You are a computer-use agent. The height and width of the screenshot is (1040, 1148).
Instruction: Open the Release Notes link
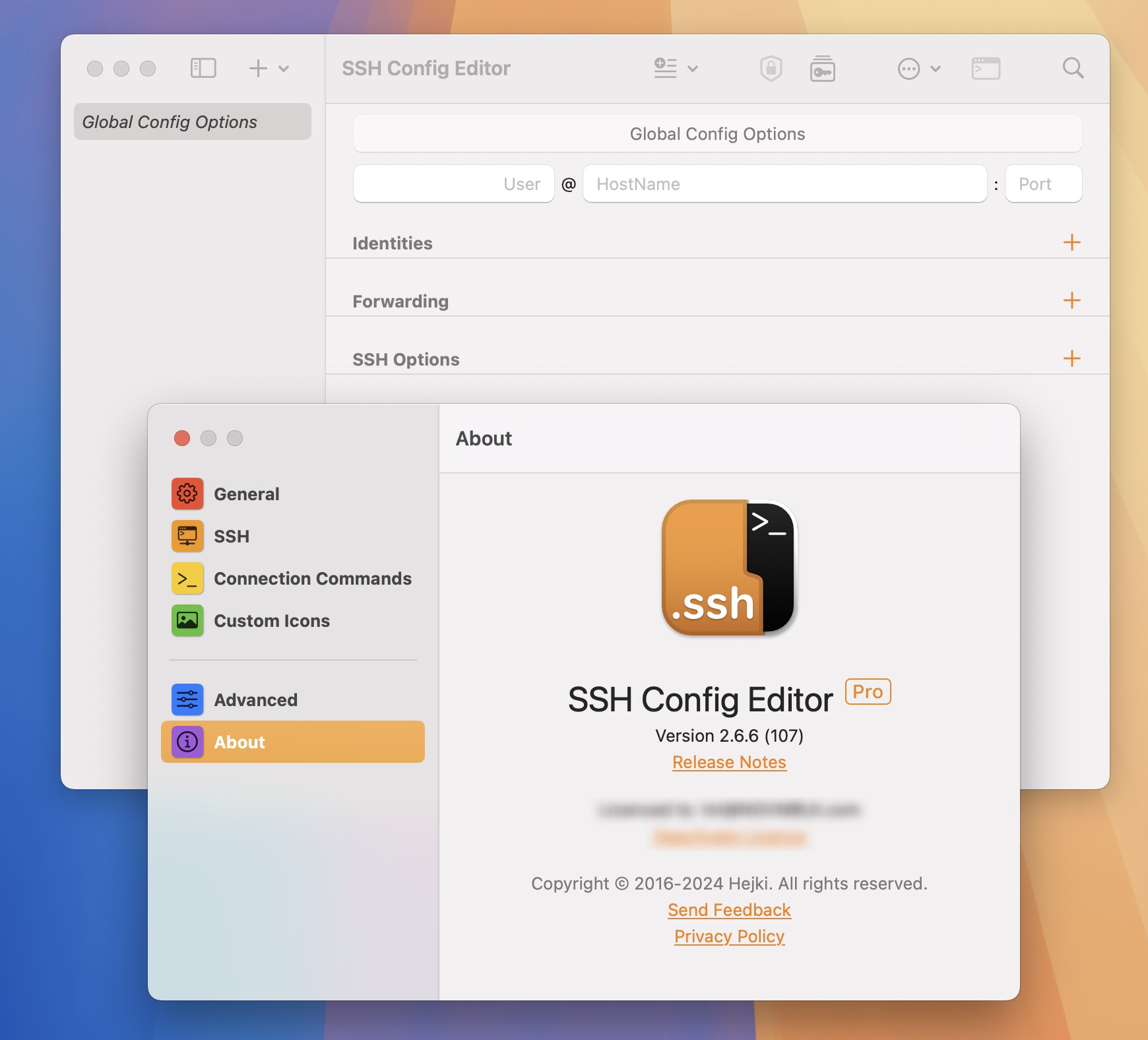(x=729, y=762)
